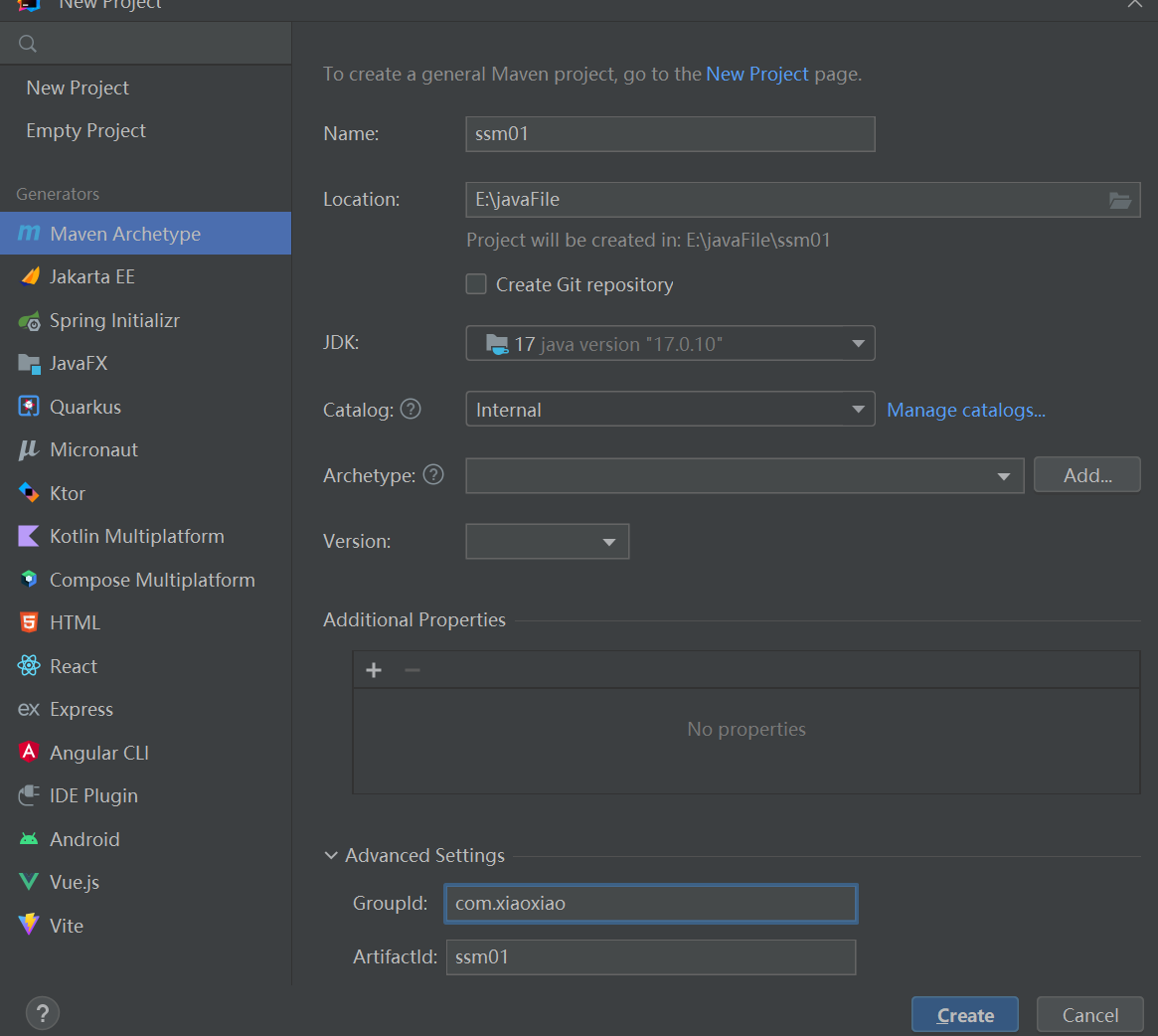Click the Name input field

670,134
